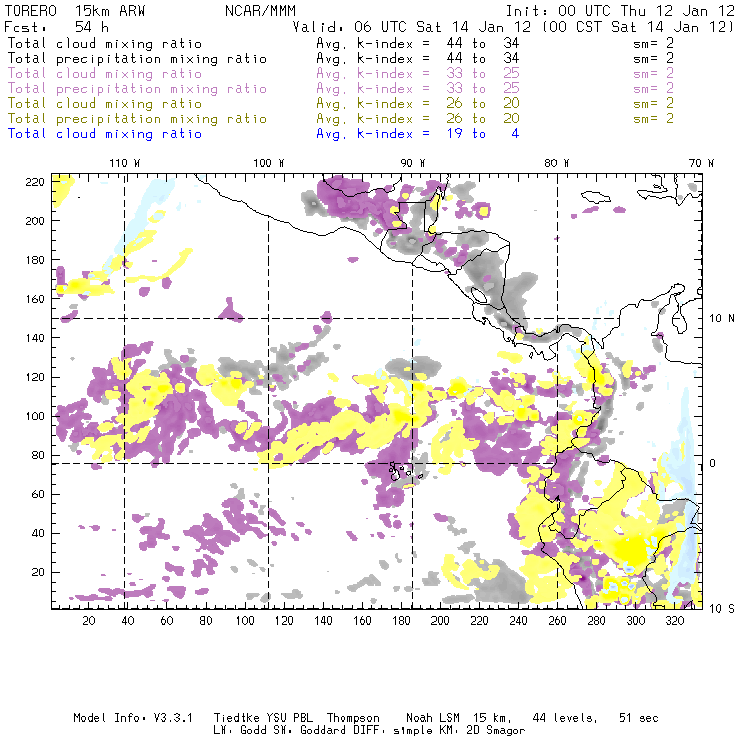This screenshot has height=740, width=740.
Task: Click the '90 W' longitude label
Action: (x=412, y=163)
